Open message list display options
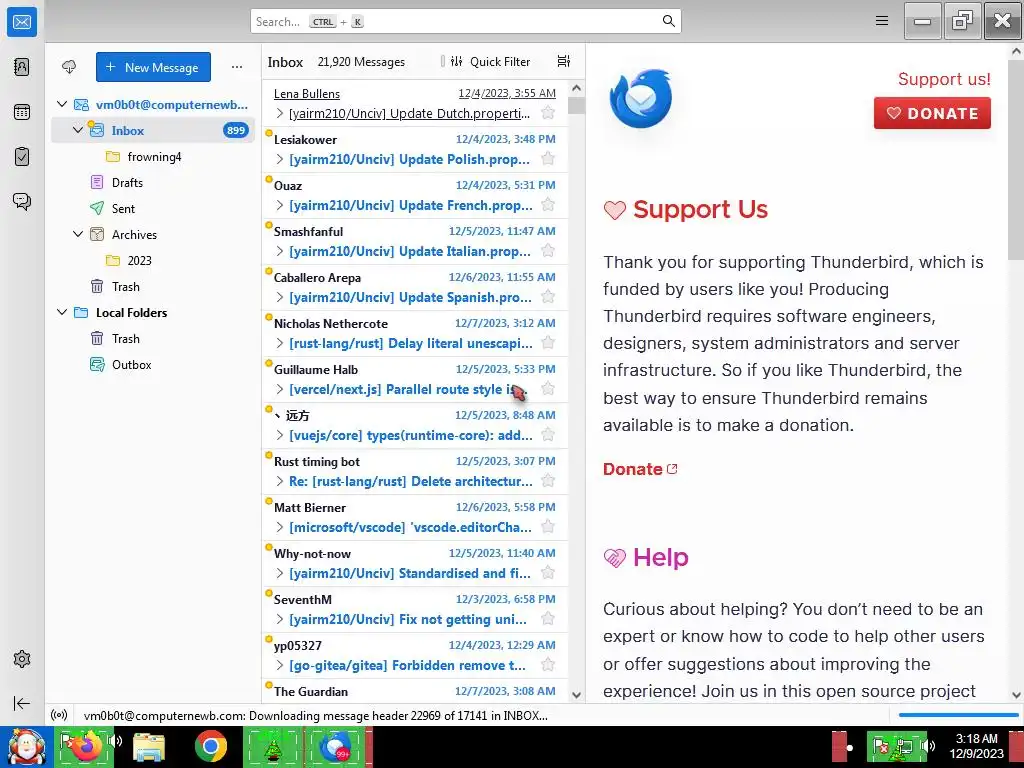 [x=564, y=61]
